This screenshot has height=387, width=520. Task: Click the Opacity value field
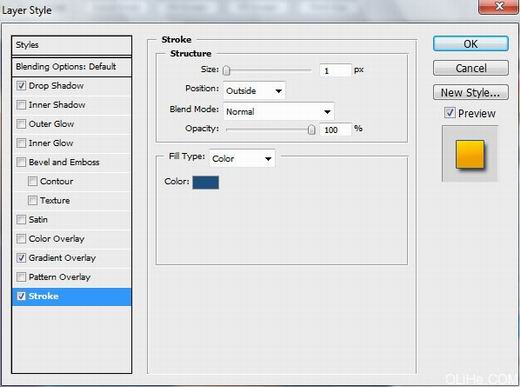(x=335, y=130)
